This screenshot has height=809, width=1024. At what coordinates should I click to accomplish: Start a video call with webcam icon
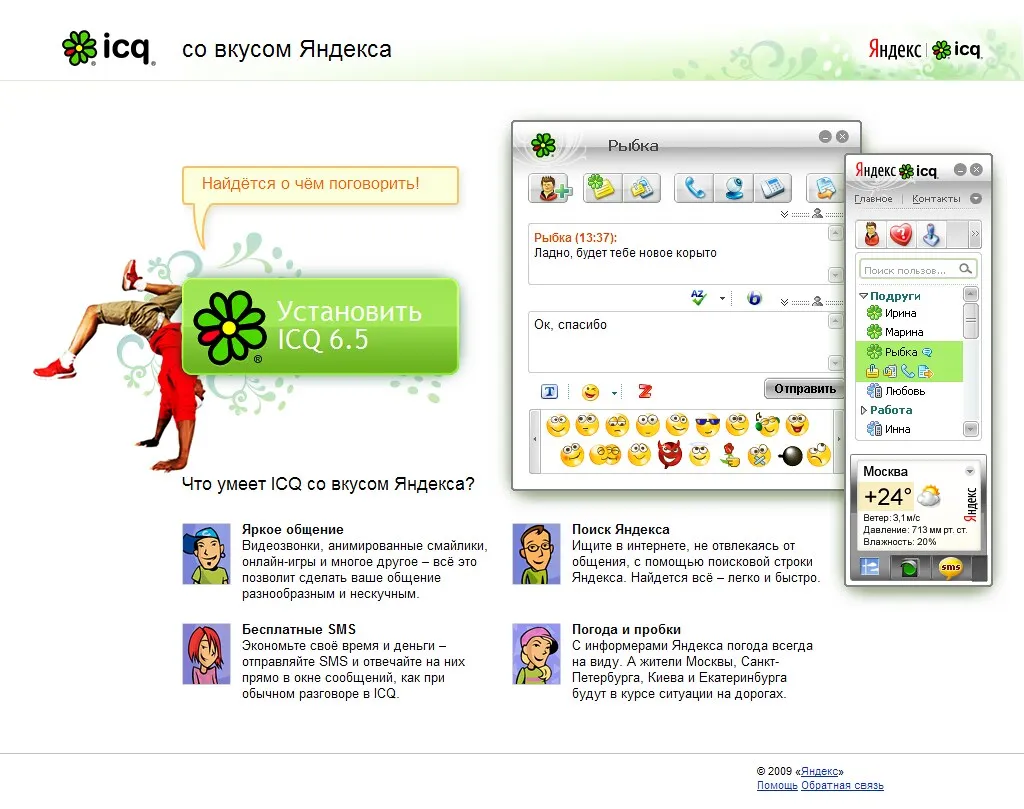pyautogui.click(x=733, y=188)
